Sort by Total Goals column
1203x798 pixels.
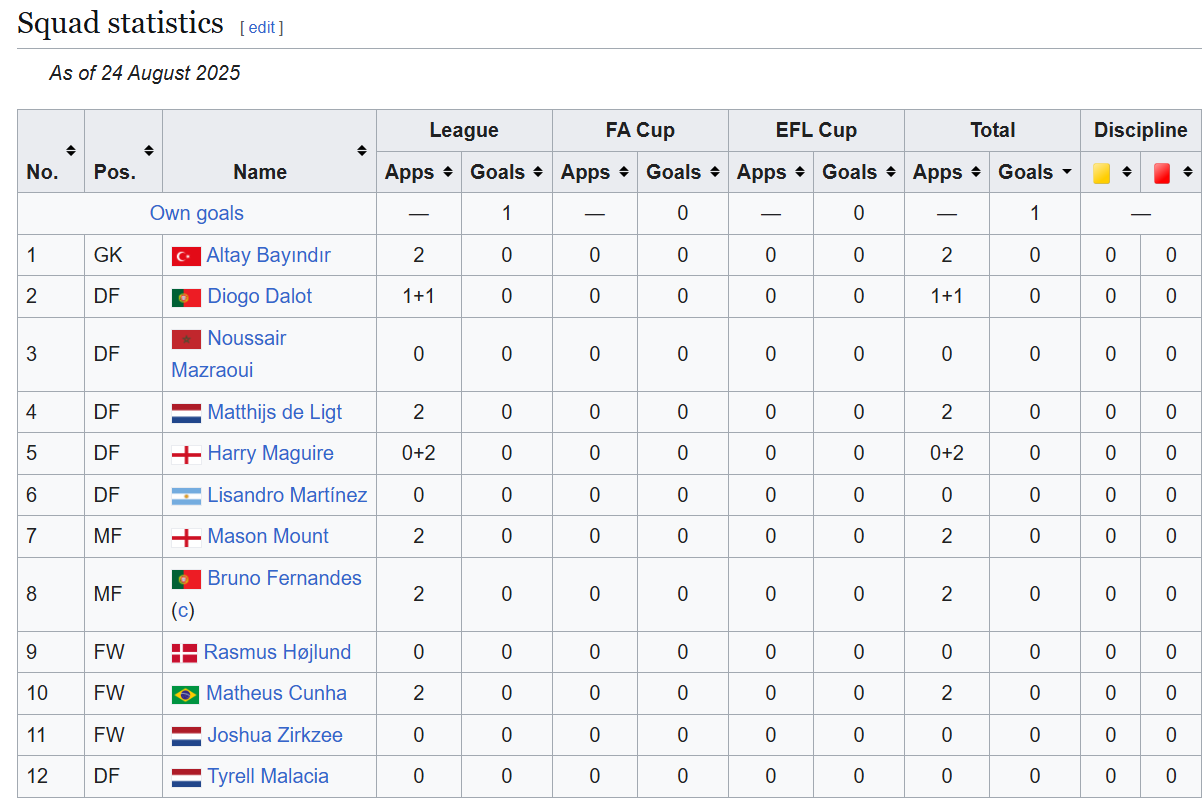1067,172
